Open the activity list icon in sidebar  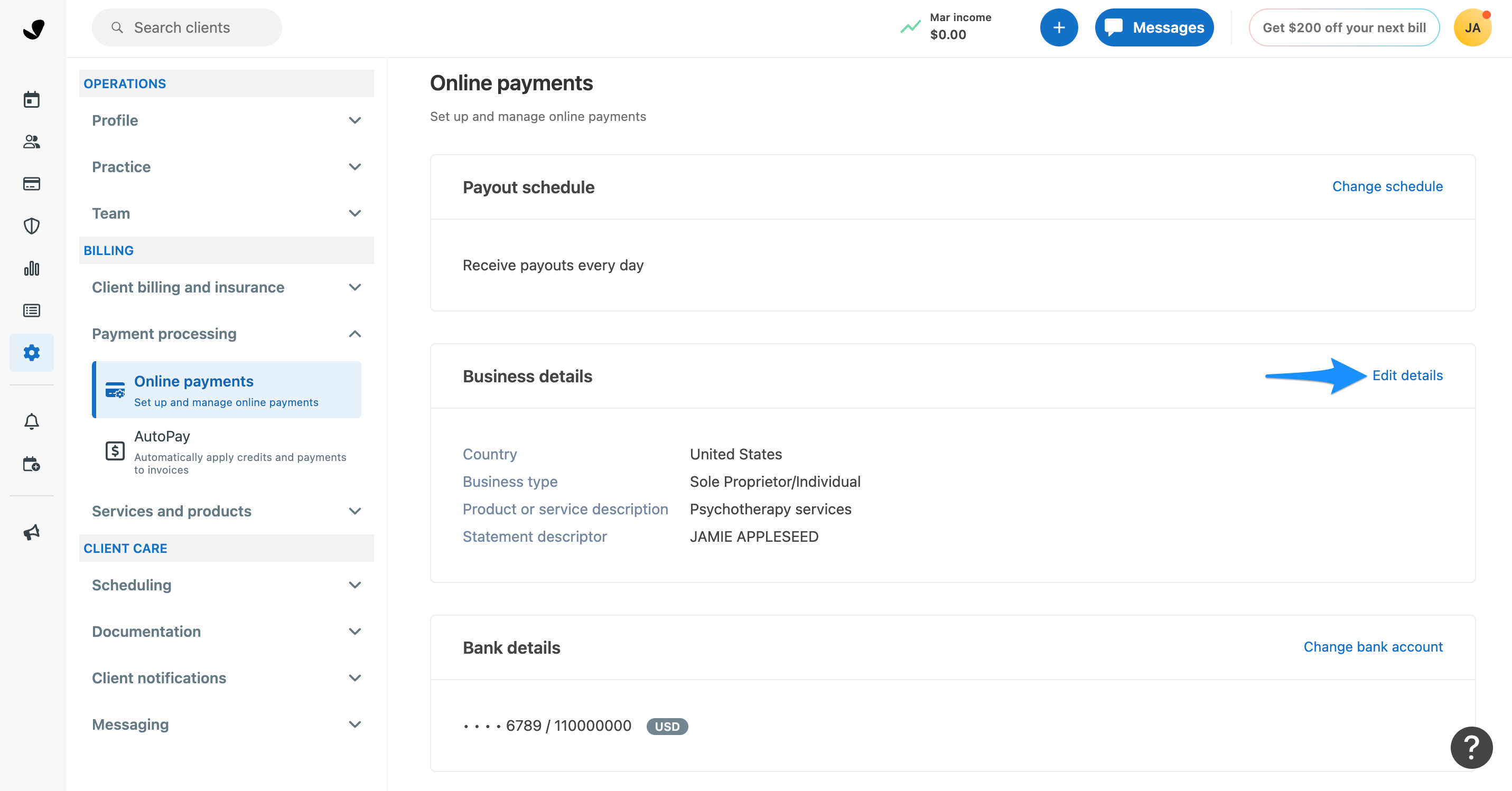[32, 311]
